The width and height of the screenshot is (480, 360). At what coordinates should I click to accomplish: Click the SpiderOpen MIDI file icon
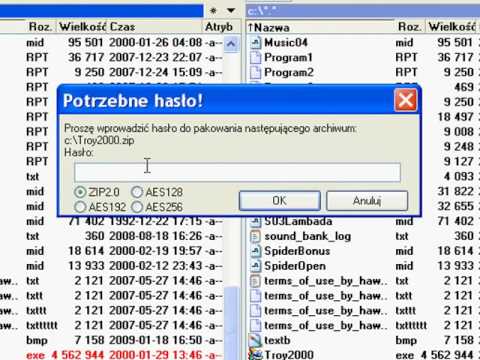255,266
